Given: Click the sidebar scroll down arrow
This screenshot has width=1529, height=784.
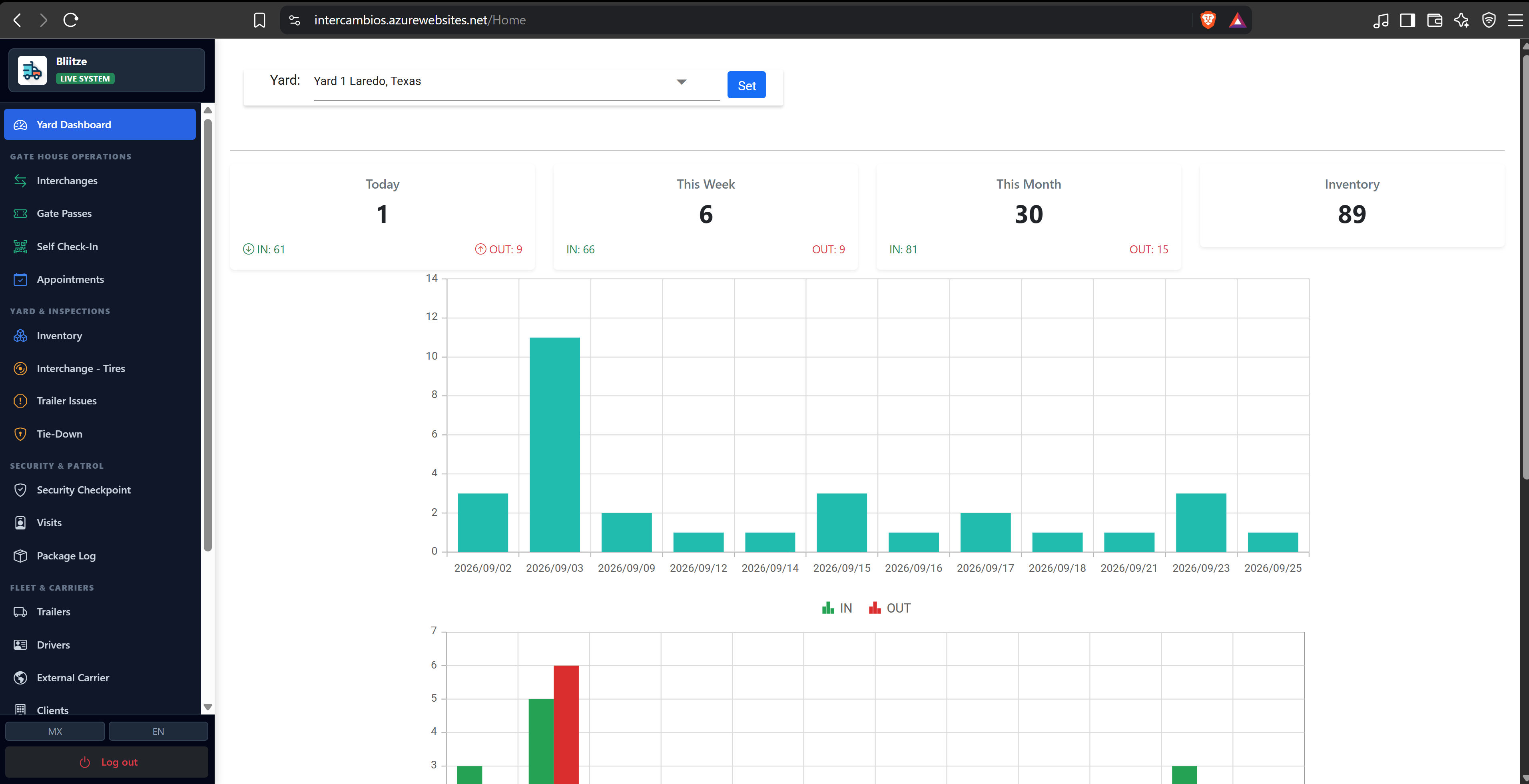Looking at the screenshot, I should 208,707.
